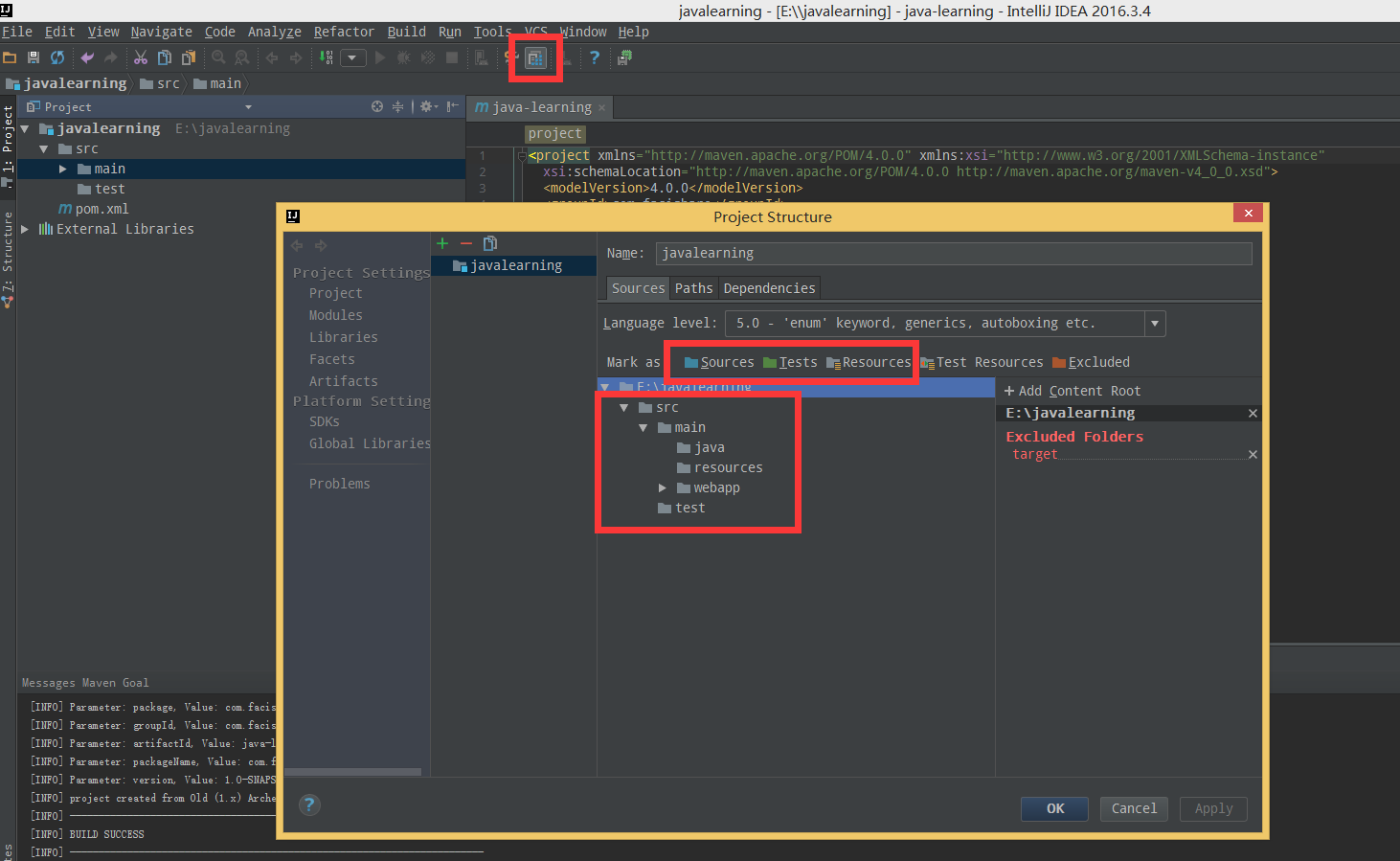Select the javalearning module in the module list
Image resolution: width=1400 pixels, height=861 pixels.
[514, 266]
